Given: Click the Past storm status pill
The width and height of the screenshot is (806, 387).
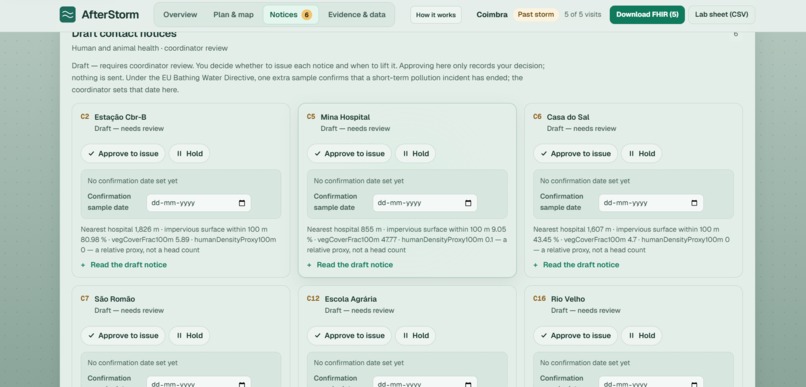Looking at the screenshot, I should tap(536, 14).
